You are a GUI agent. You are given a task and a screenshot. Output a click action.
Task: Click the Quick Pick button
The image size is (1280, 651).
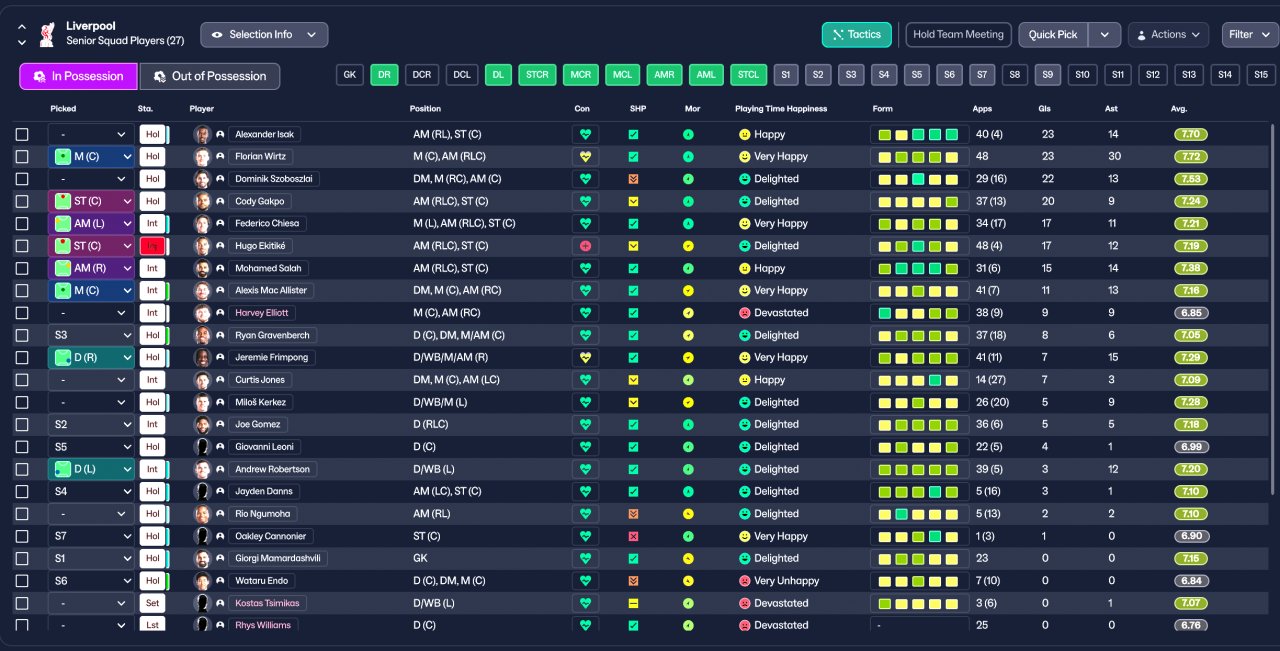[1053, 35]
